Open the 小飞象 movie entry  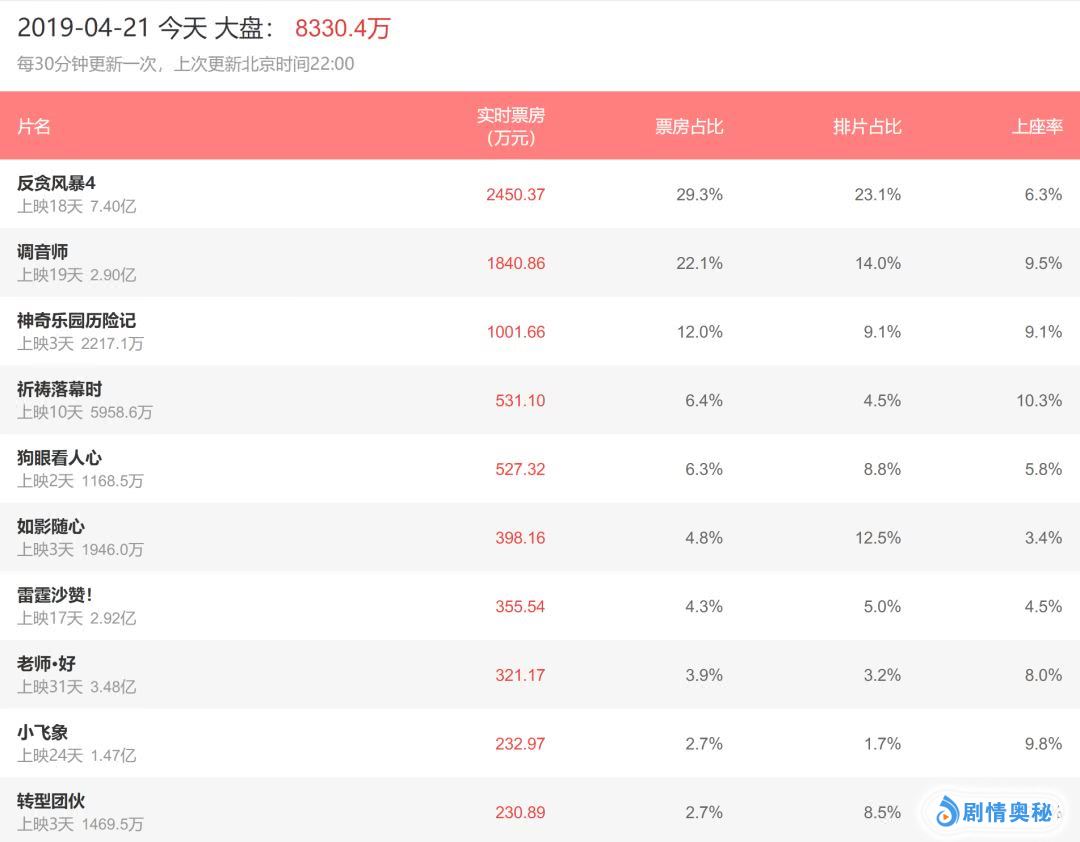(x=43, y=733)
